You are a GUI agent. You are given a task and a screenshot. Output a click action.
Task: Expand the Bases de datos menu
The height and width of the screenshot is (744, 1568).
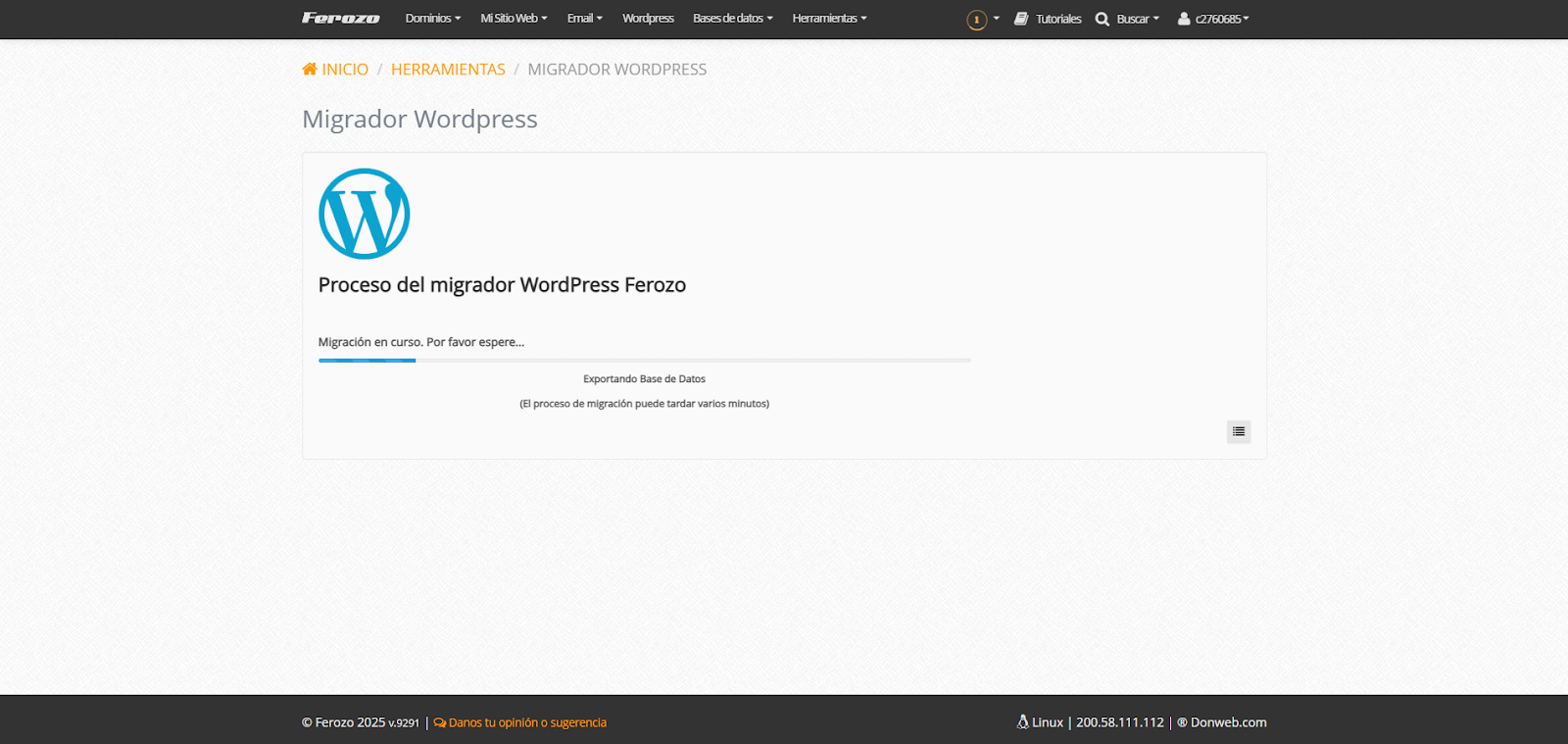732,19
